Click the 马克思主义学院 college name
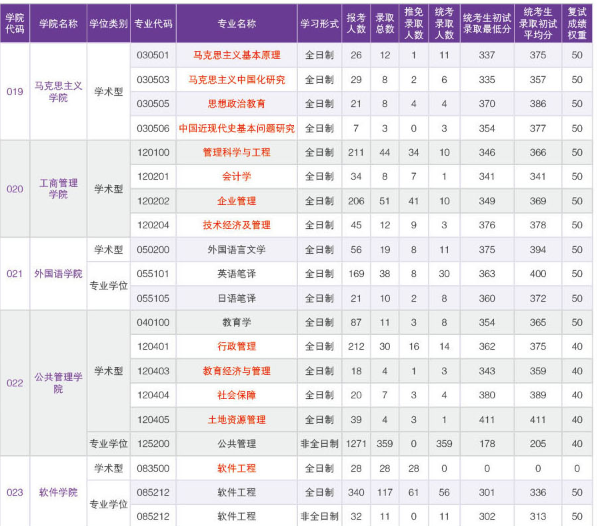 tap(58, 92)
